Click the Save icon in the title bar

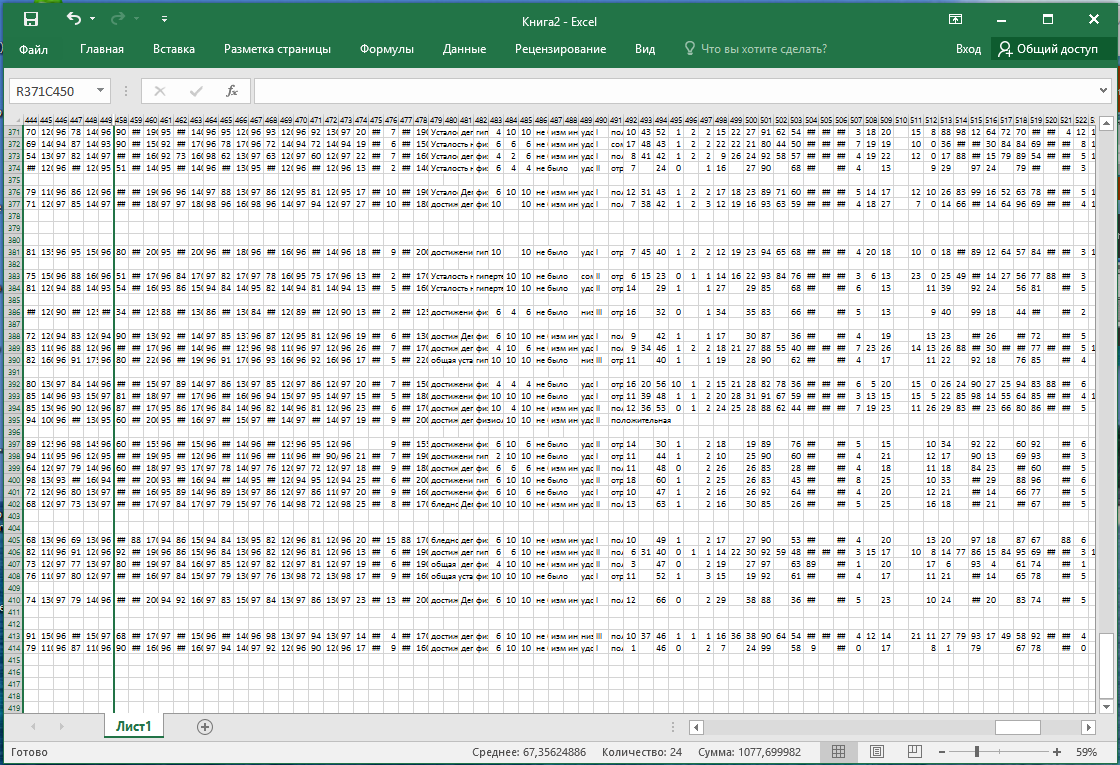click(x=31, y=19)
